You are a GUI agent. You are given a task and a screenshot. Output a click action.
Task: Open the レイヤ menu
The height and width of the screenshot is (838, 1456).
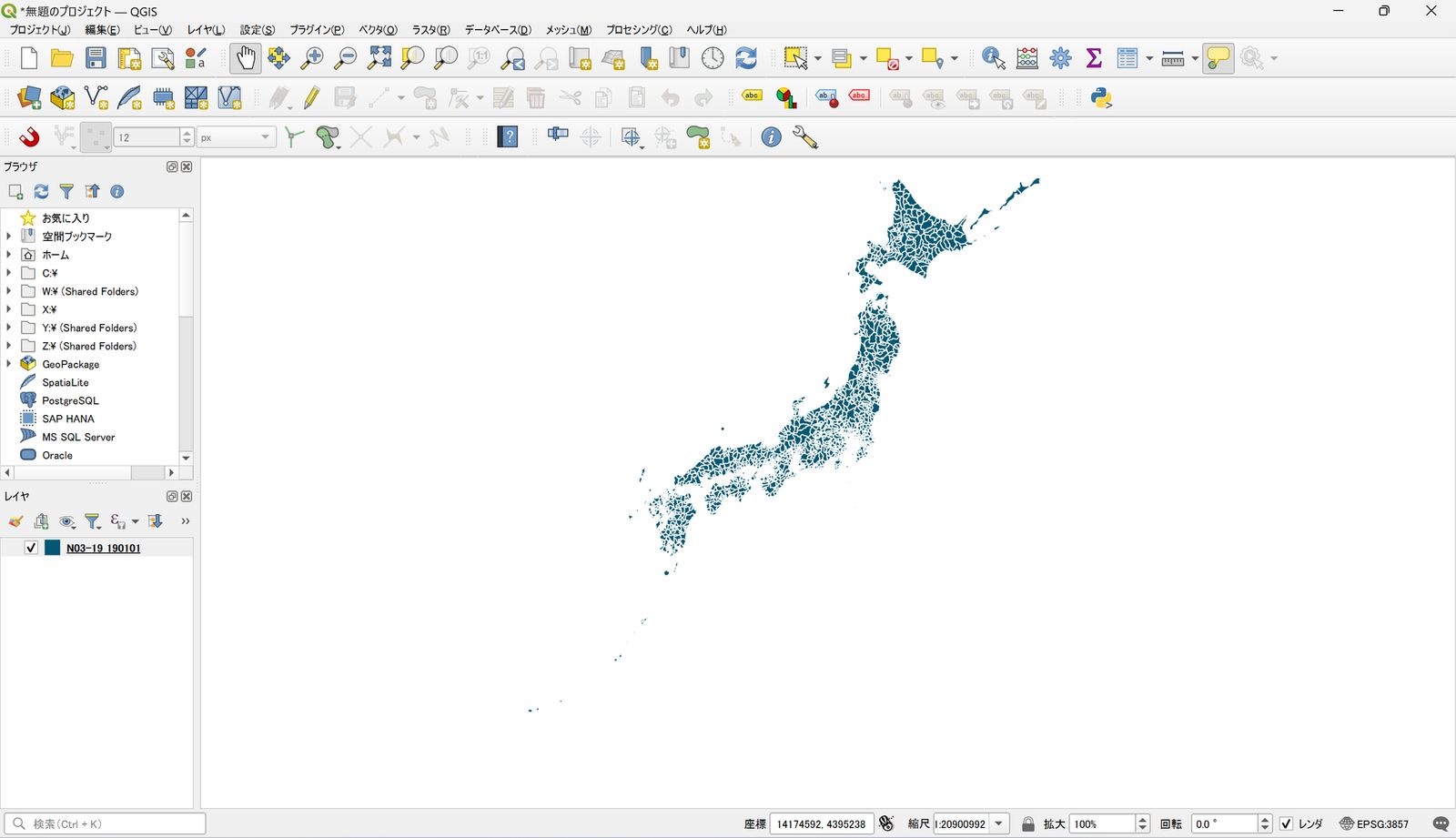click(206, 30)
